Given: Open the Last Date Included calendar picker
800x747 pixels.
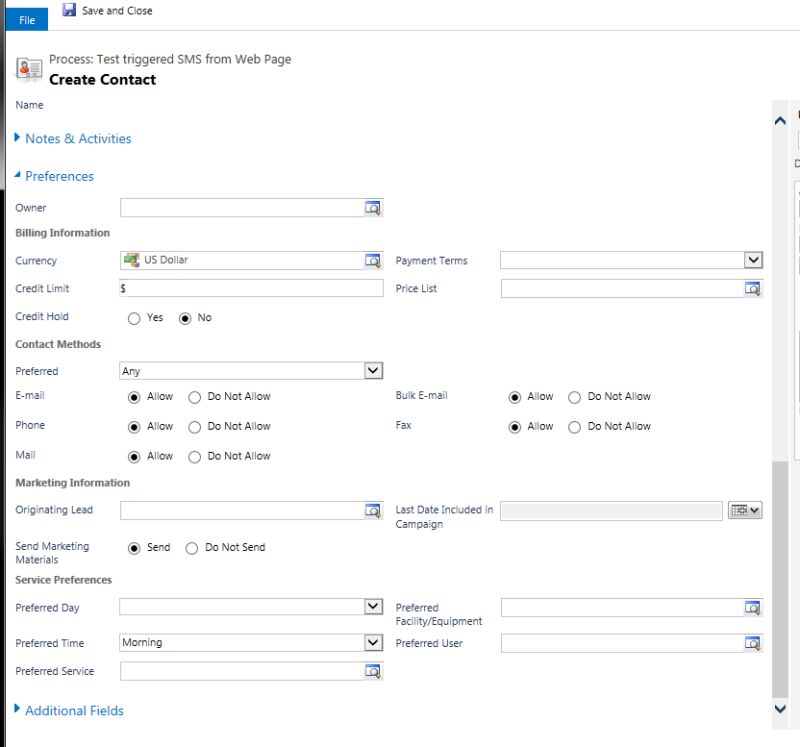Looking at the screenshot, I should point(745,510).
